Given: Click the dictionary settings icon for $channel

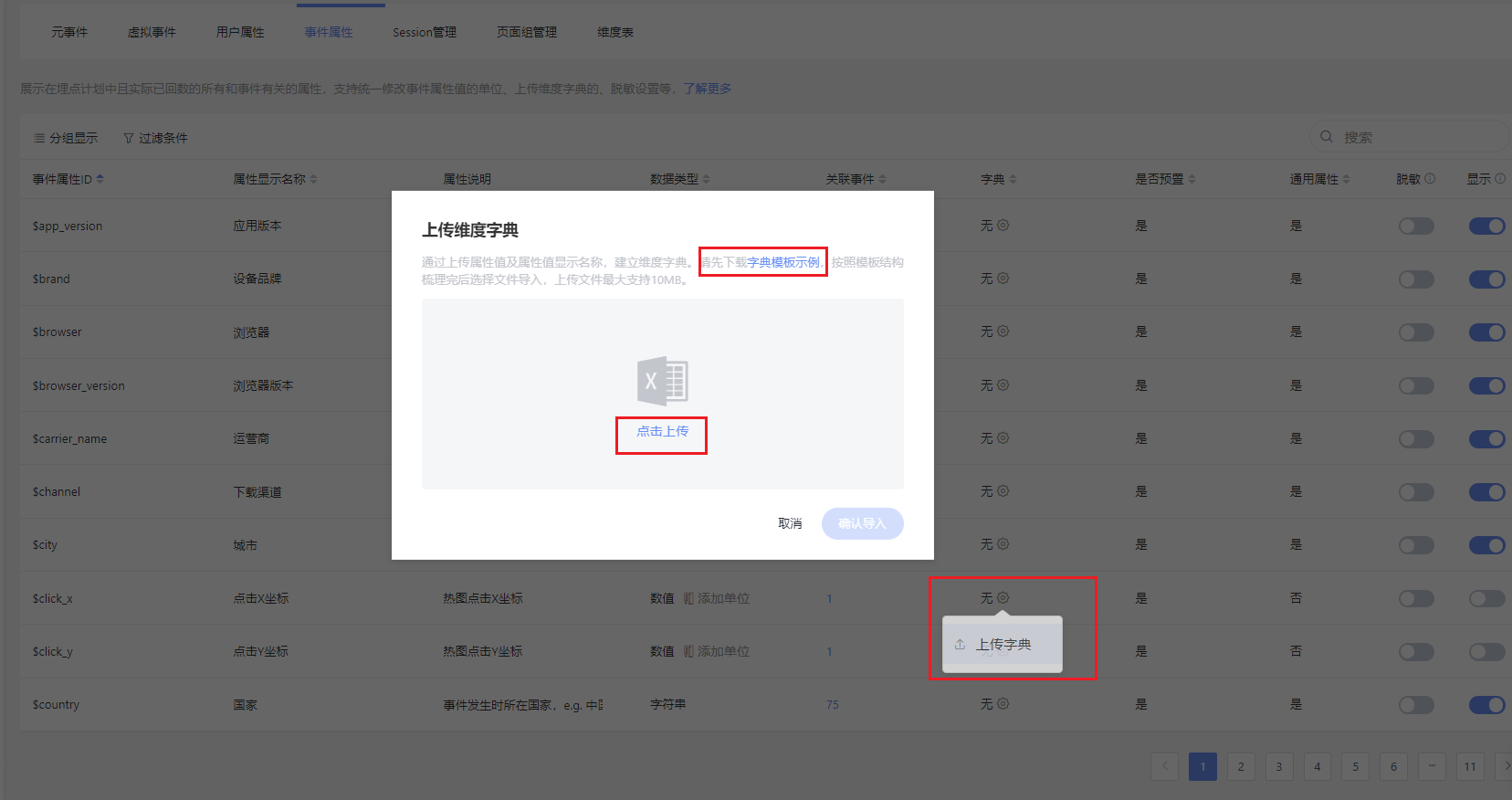Looking at the screenshot, I should (1003, 491).
